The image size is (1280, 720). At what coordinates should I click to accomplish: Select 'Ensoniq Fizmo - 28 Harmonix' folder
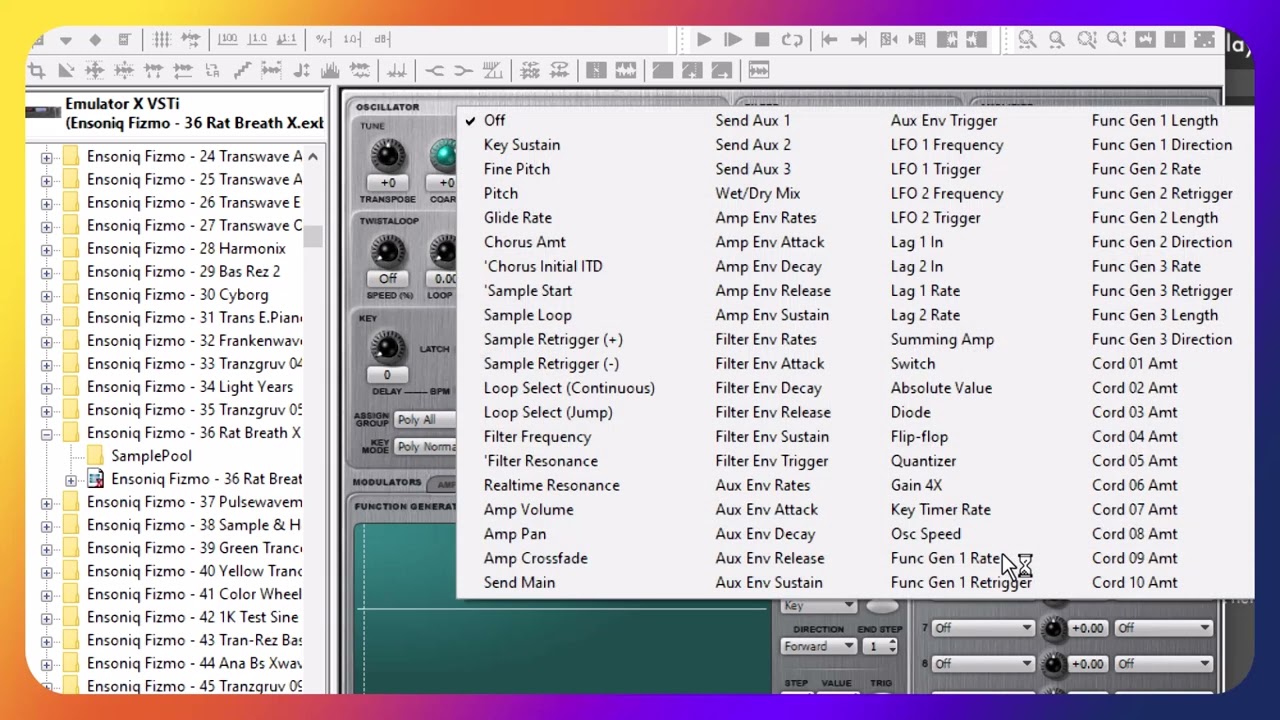coord(186,249)
